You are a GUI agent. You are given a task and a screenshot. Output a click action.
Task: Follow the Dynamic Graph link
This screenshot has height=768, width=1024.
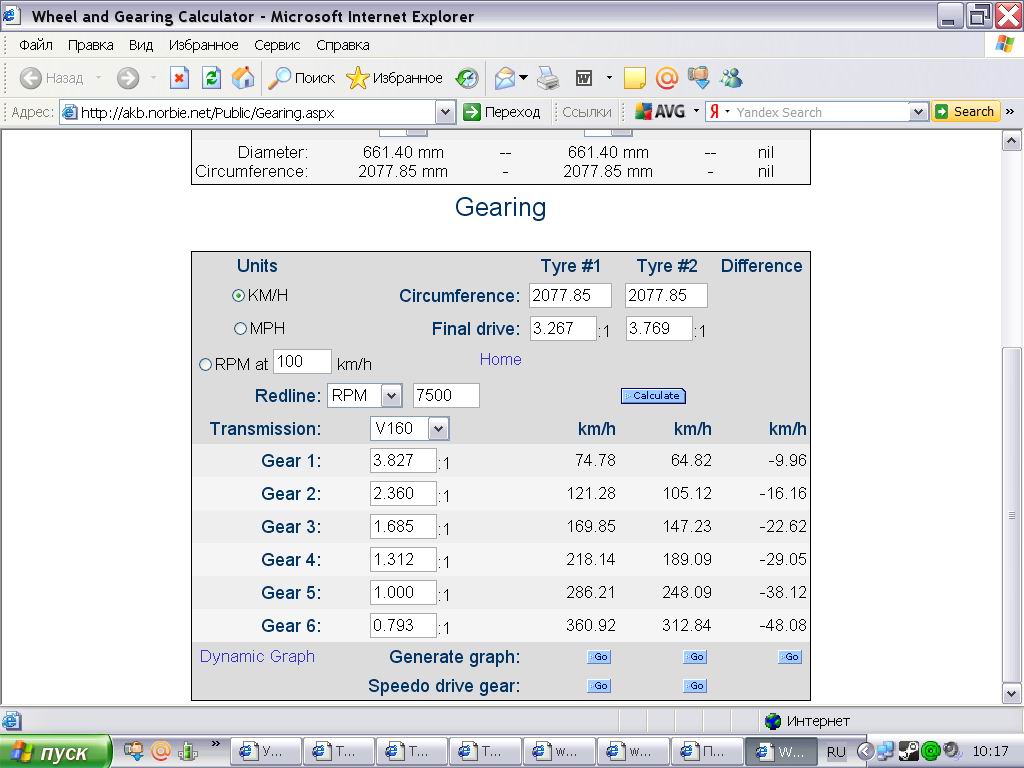257,656
